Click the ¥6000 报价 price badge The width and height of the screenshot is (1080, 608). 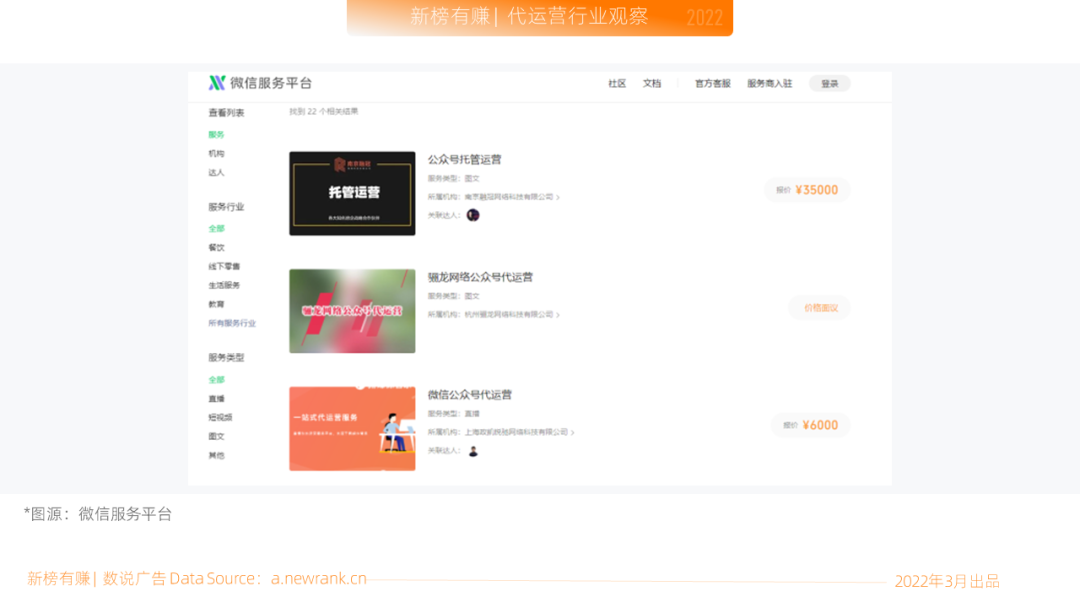click(x=810, y=425)
